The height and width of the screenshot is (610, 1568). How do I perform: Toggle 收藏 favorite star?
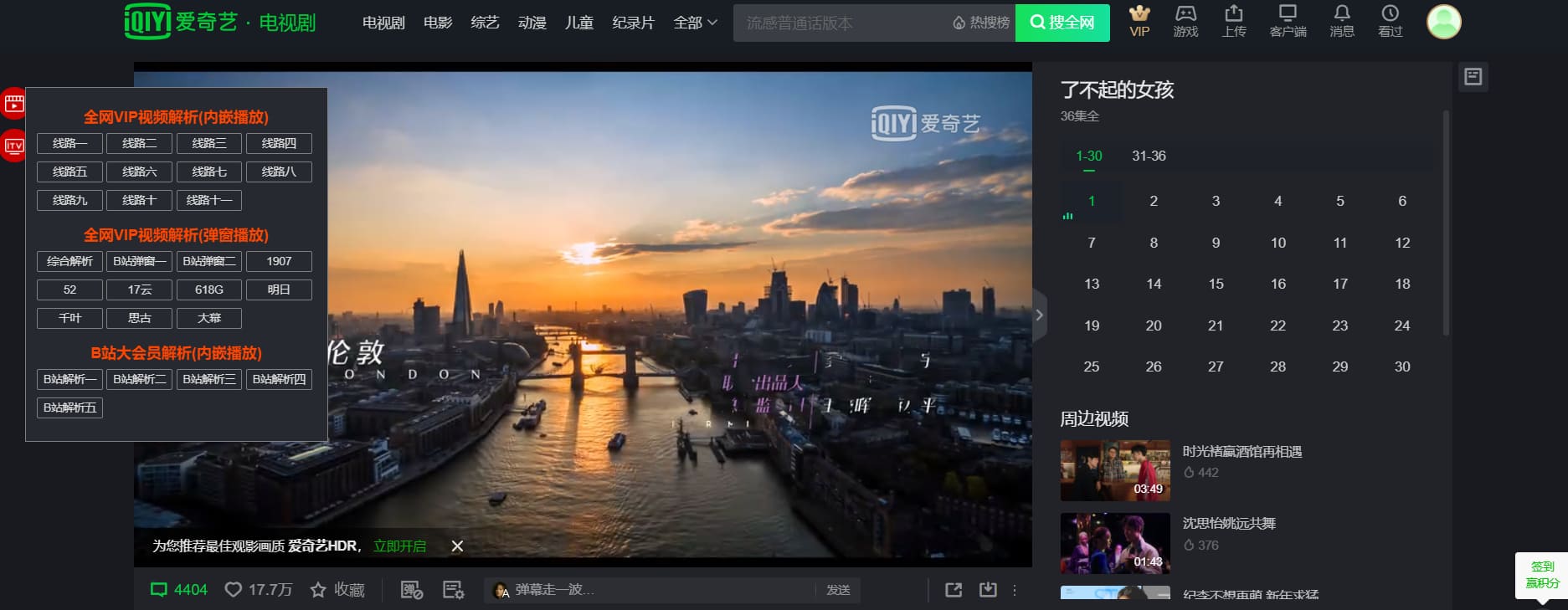[x=318, y=590]
